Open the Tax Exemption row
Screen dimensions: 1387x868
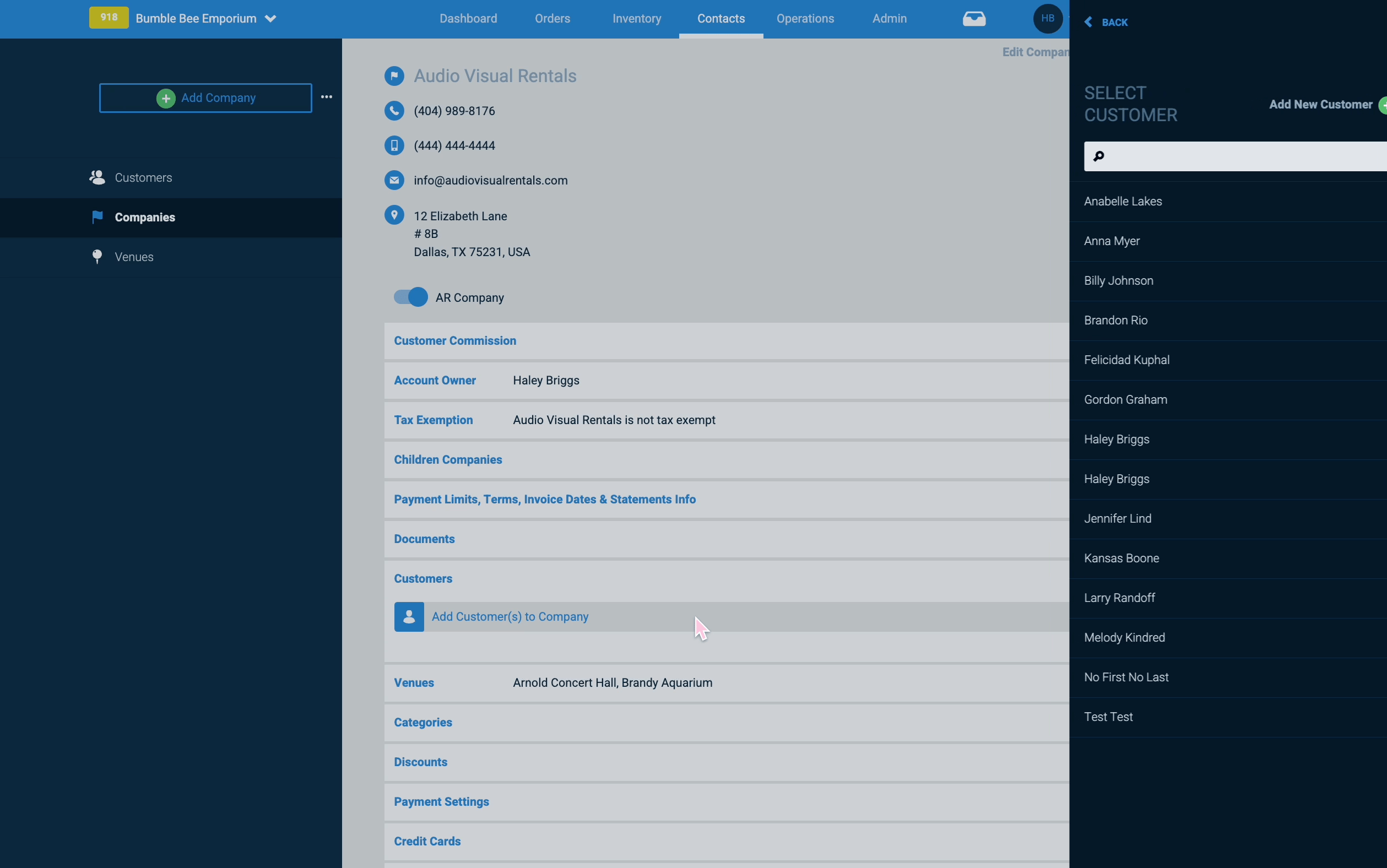point(726,420)
